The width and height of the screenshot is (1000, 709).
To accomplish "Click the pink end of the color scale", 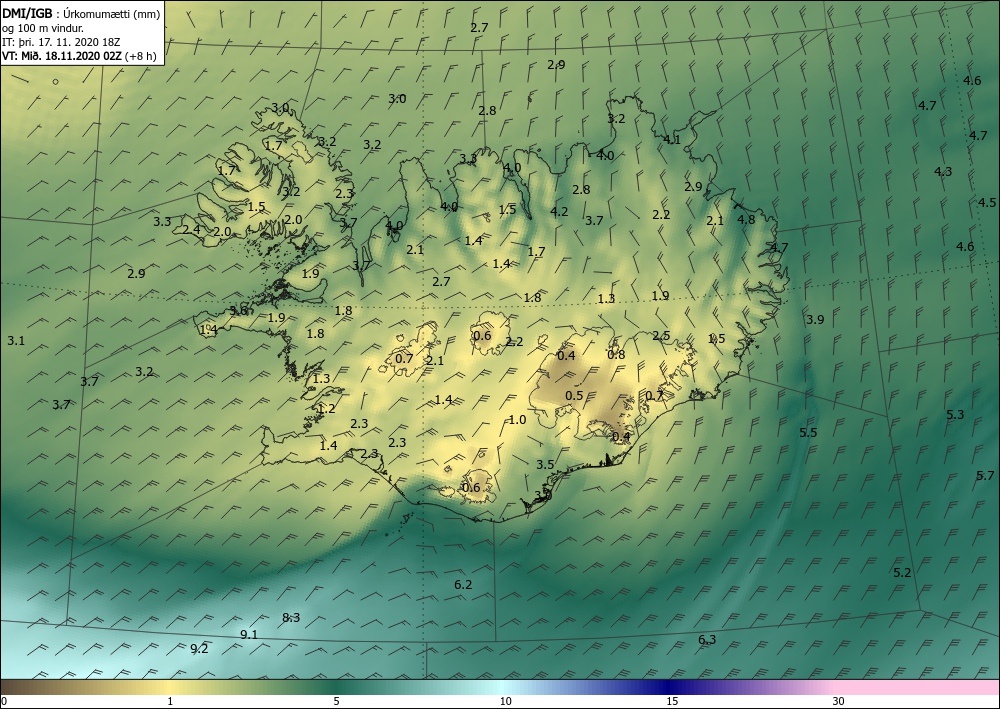I will point(918,687).
